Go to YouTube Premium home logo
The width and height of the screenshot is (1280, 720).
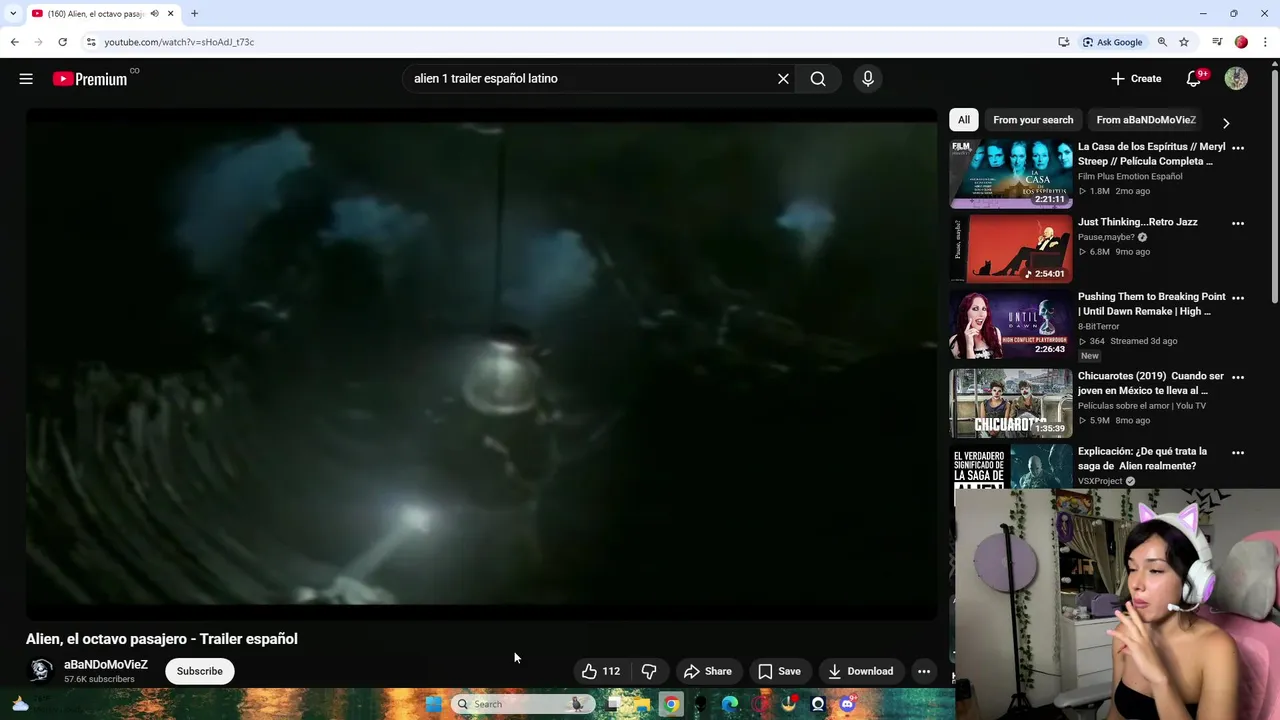coord(90,79)
